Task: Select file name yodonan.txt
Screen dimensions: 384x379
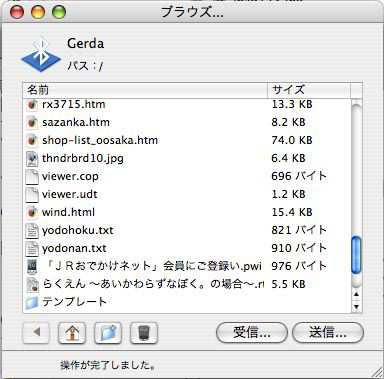Action: [x=74, y=248]
